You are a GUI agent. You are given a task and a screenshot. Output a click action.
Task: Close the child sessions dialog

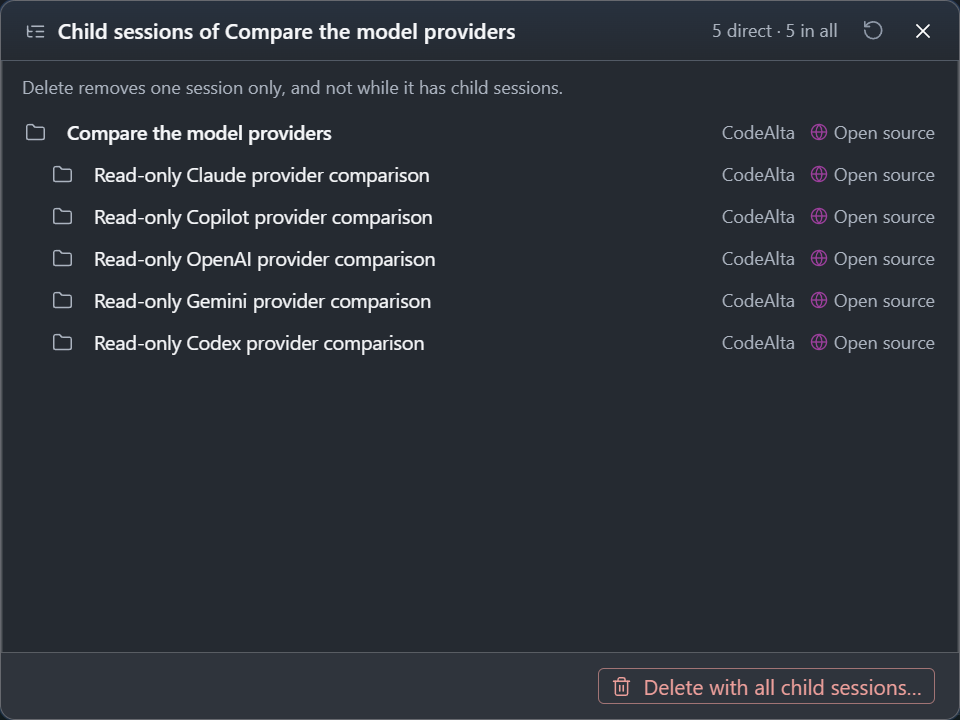(x=923, y=31)
